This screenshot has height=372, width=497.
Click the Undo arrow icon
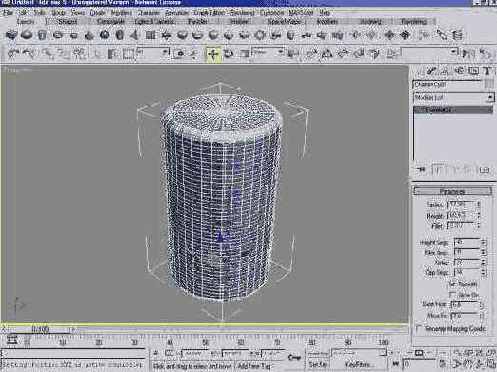point(13,53)
